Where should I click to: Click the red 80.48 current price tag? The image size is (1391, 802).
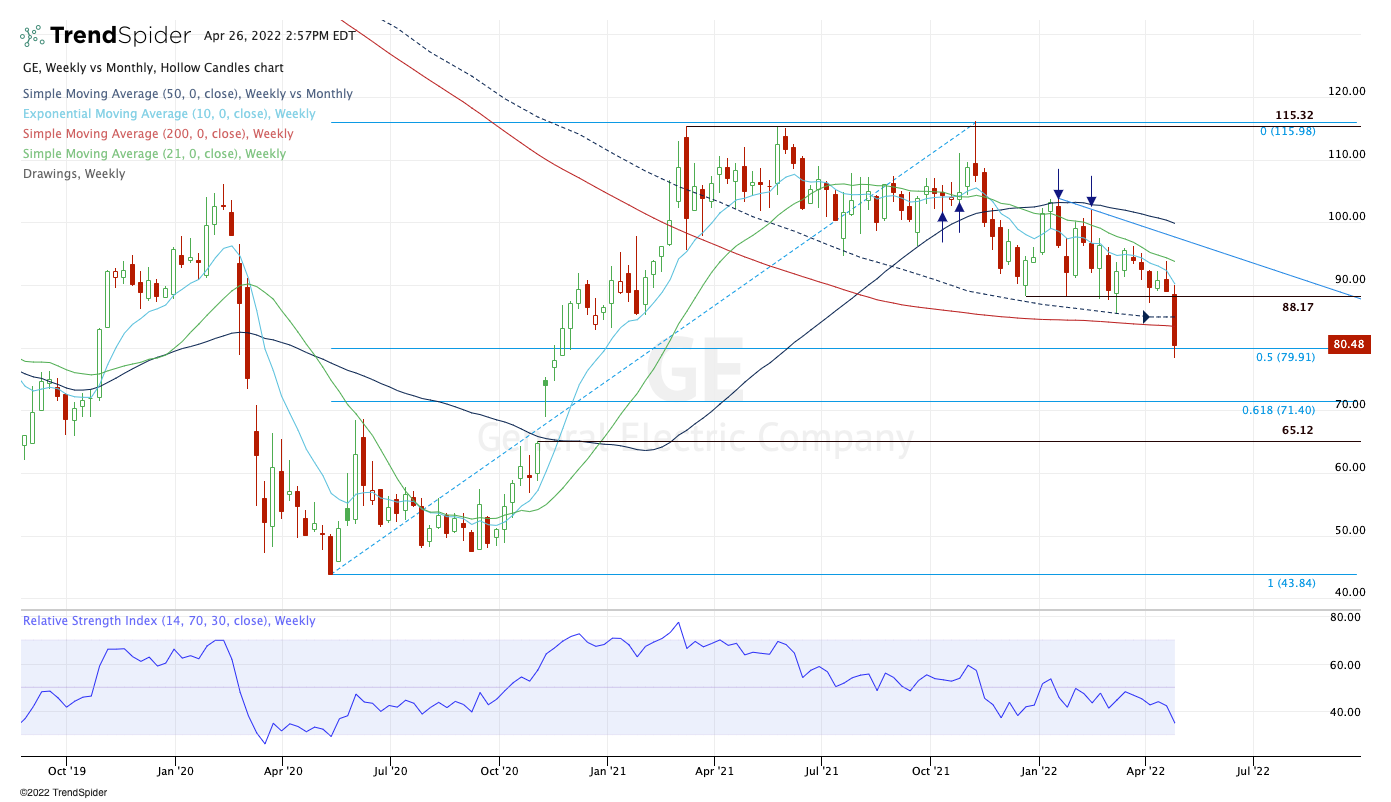point(1348,345)
